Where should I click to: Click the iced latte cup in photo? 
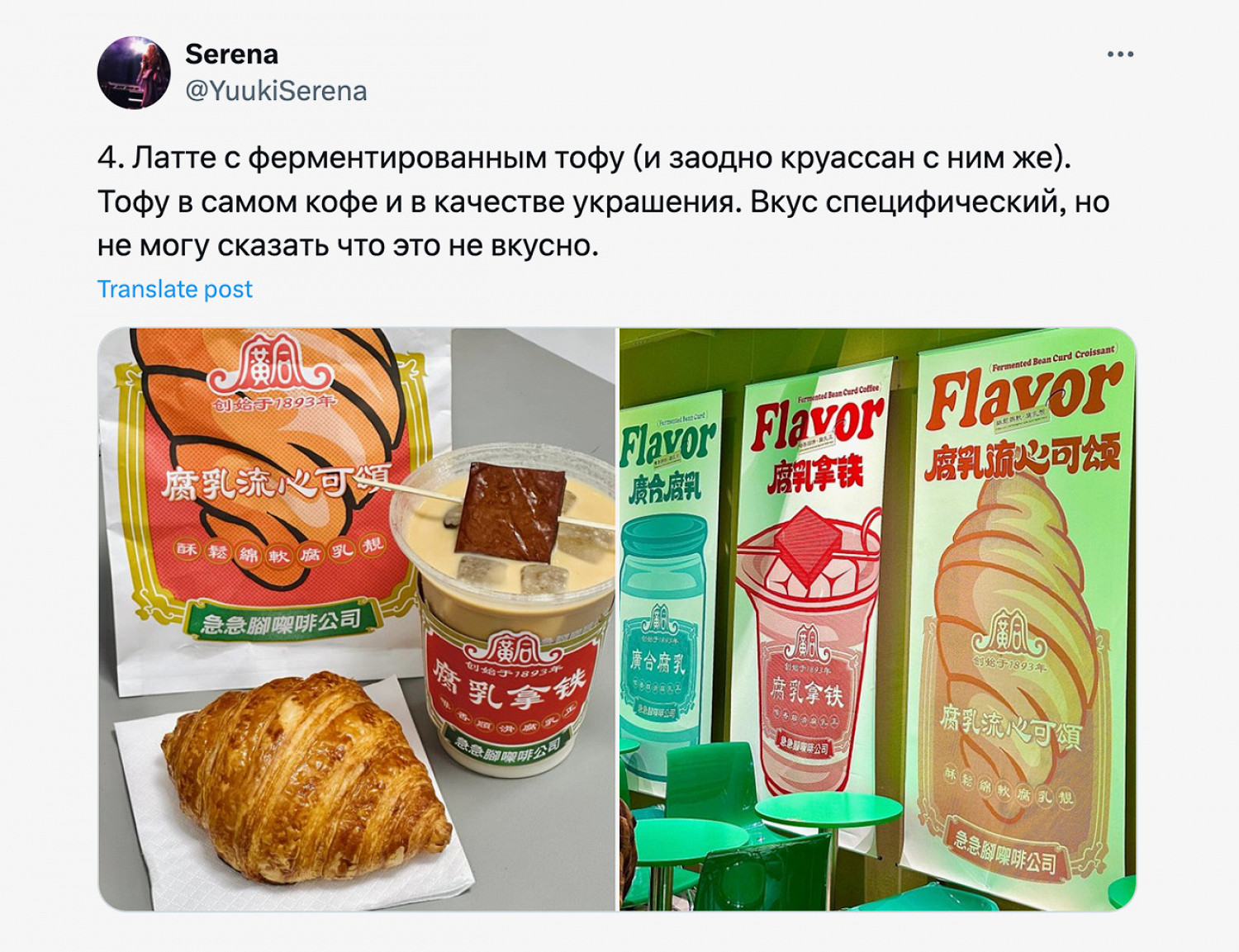pos(506,611)
